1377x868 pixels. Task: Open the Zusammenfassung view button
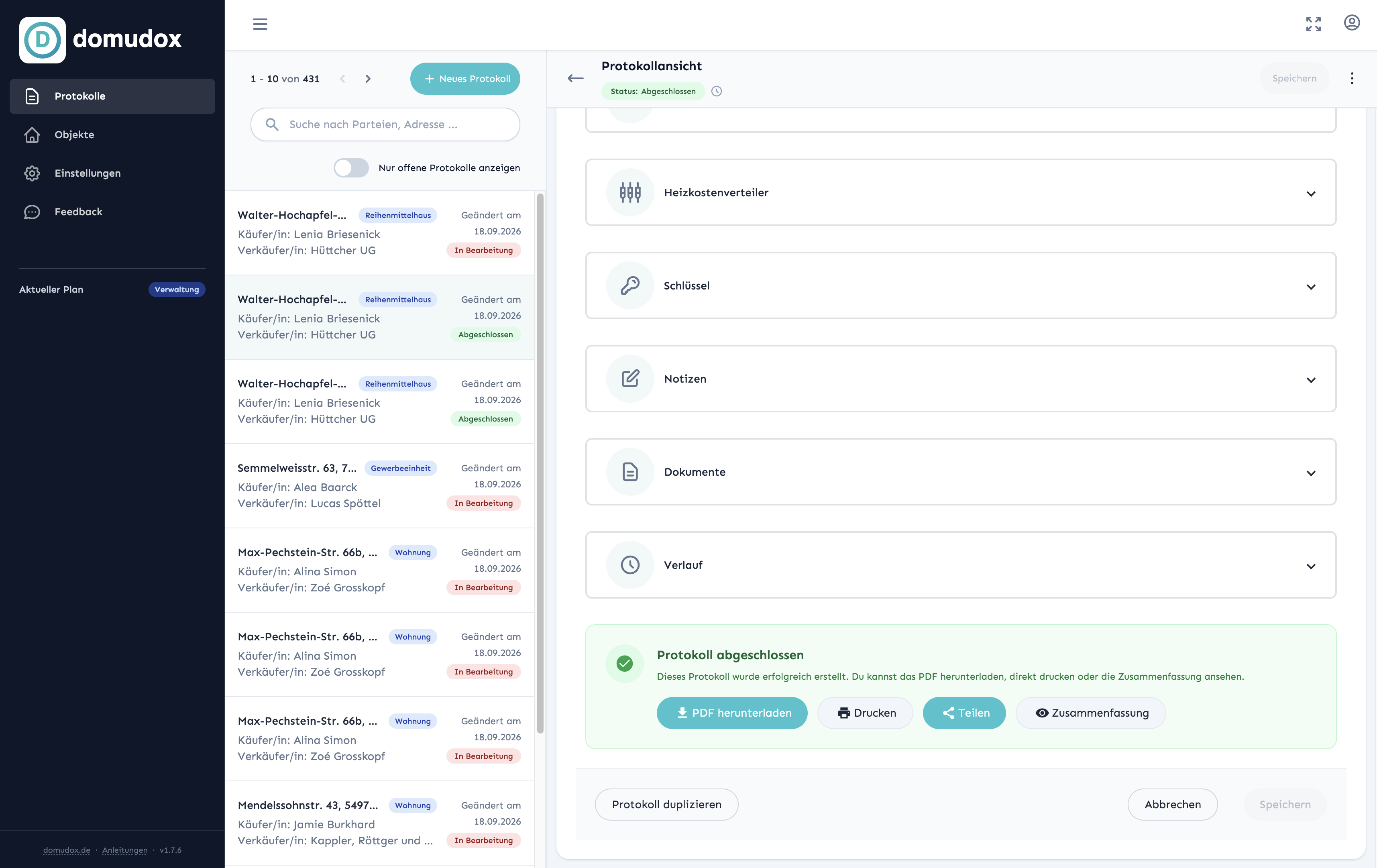coord(1090,713)
